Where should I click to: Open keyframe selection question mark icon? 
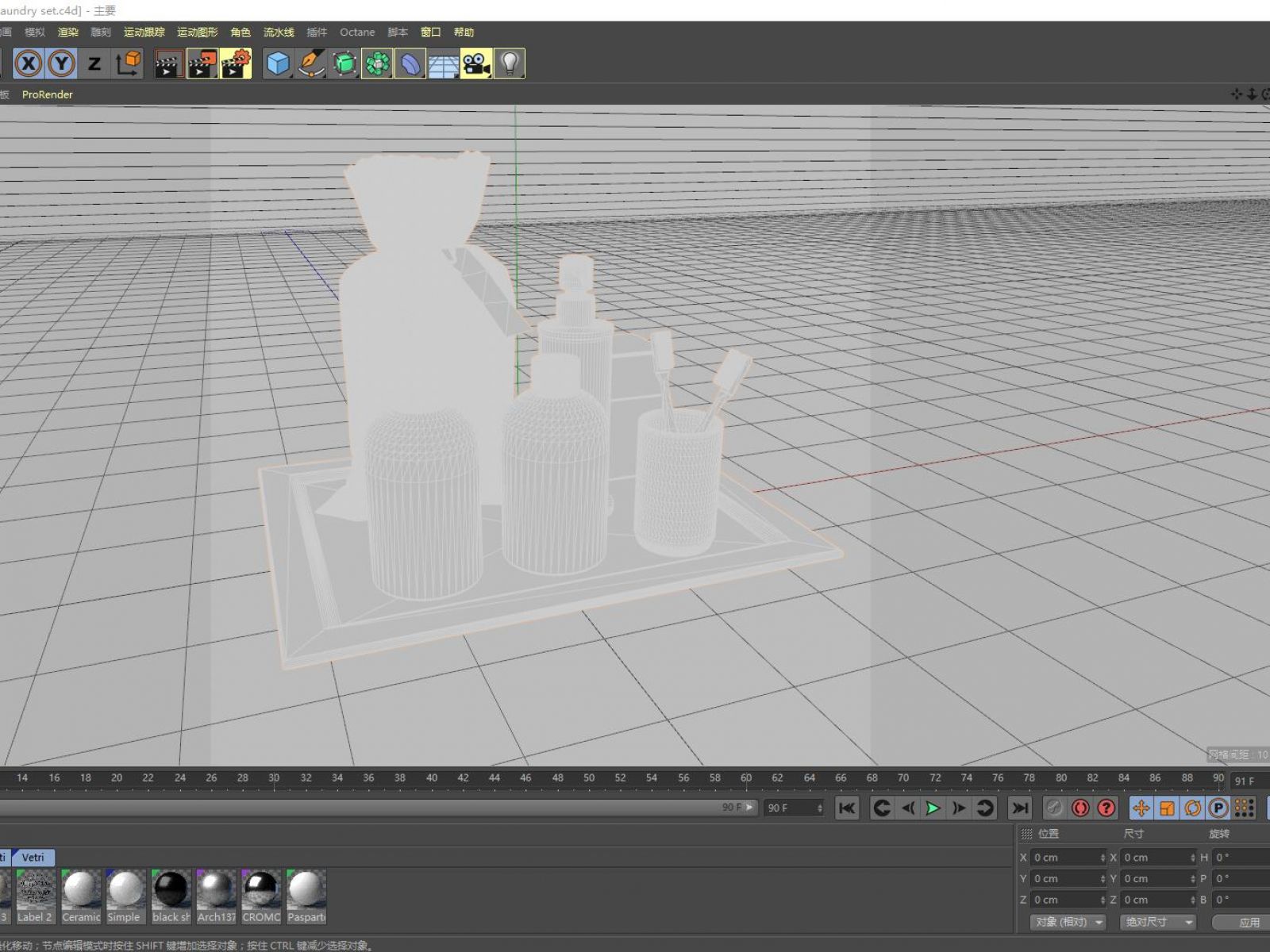coord(1106,808)
